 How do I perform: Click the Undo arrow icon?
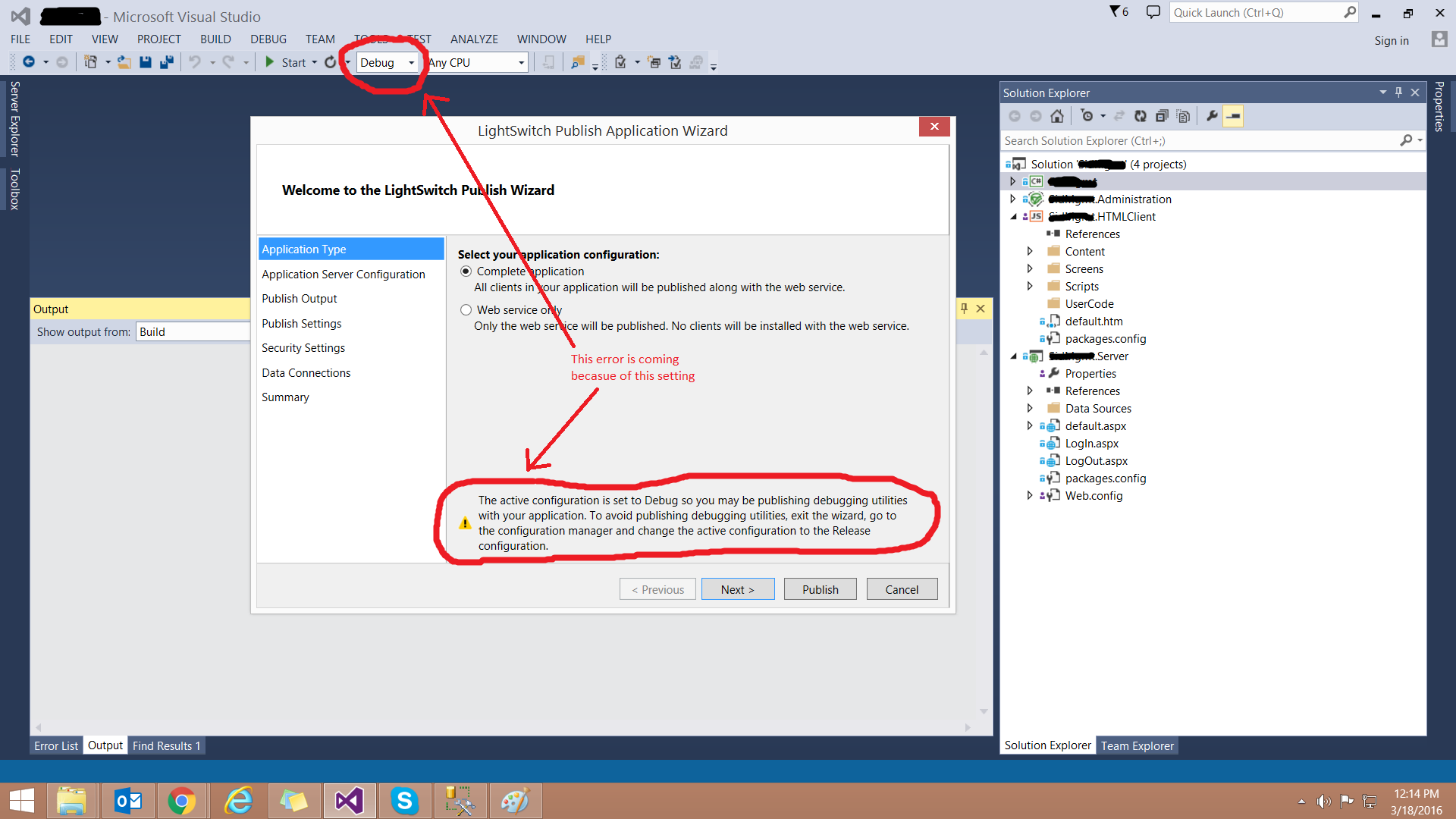[195, 62]
